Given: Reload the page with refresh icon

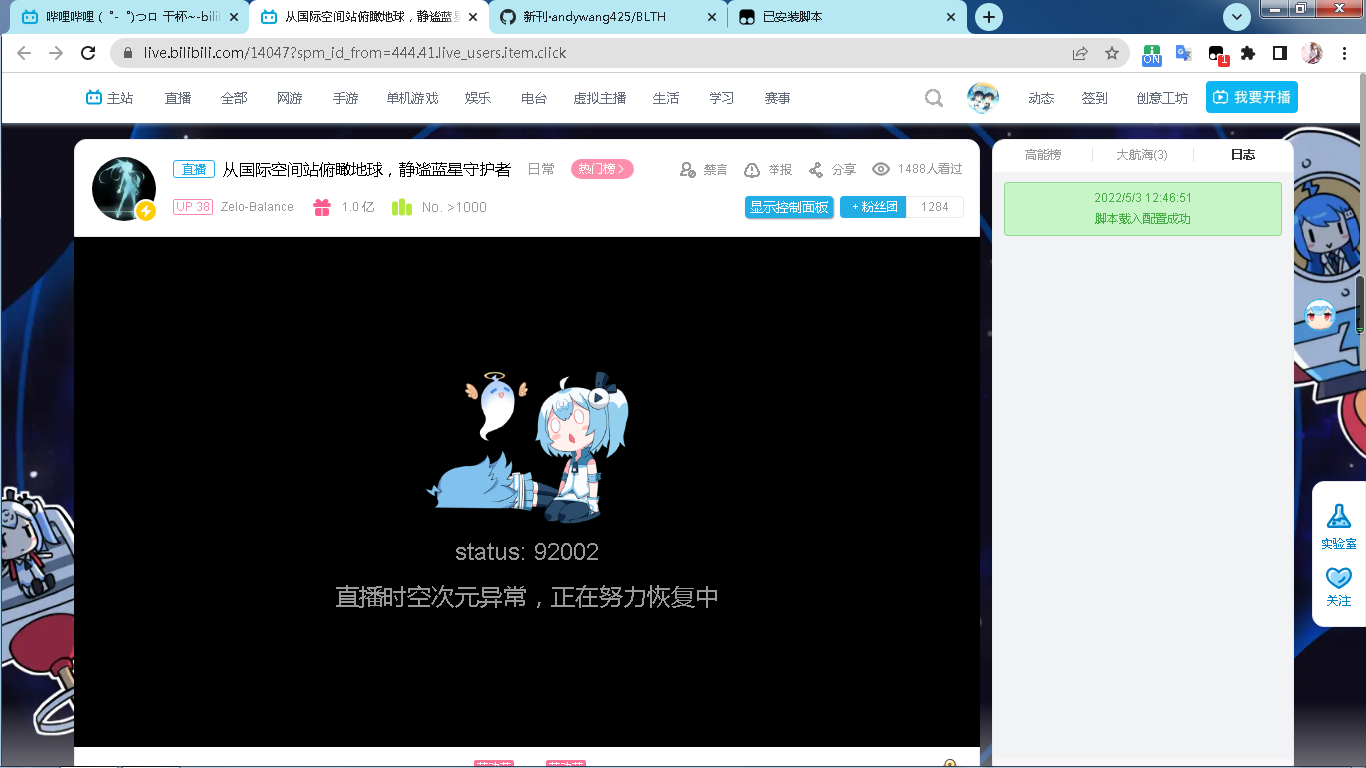Looking at the screenshot, I should pyautogui.click(x=88, y=53).
